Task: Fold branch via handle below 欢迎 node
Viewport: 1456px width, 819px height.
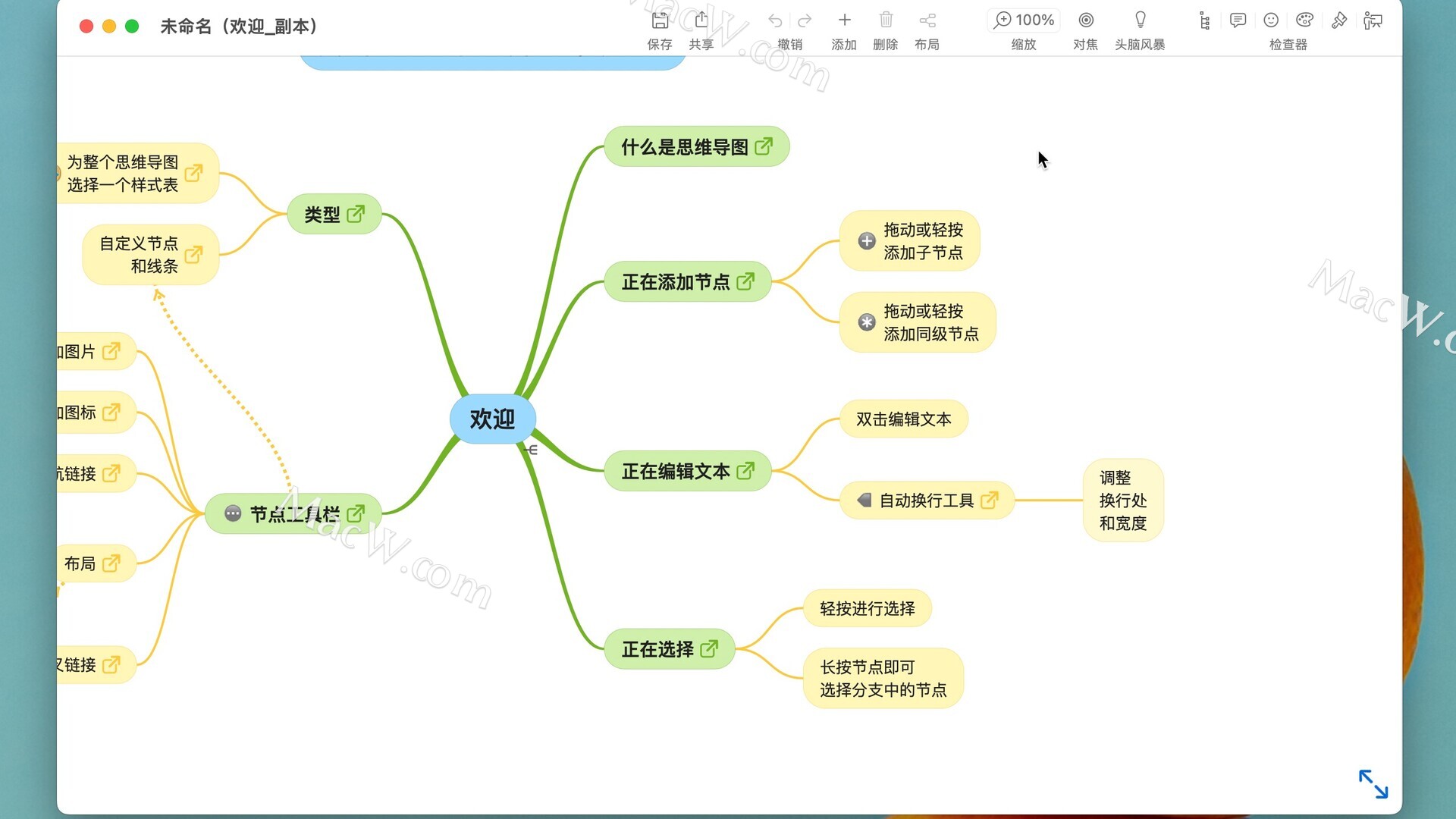Action: [x=530, y=450]
